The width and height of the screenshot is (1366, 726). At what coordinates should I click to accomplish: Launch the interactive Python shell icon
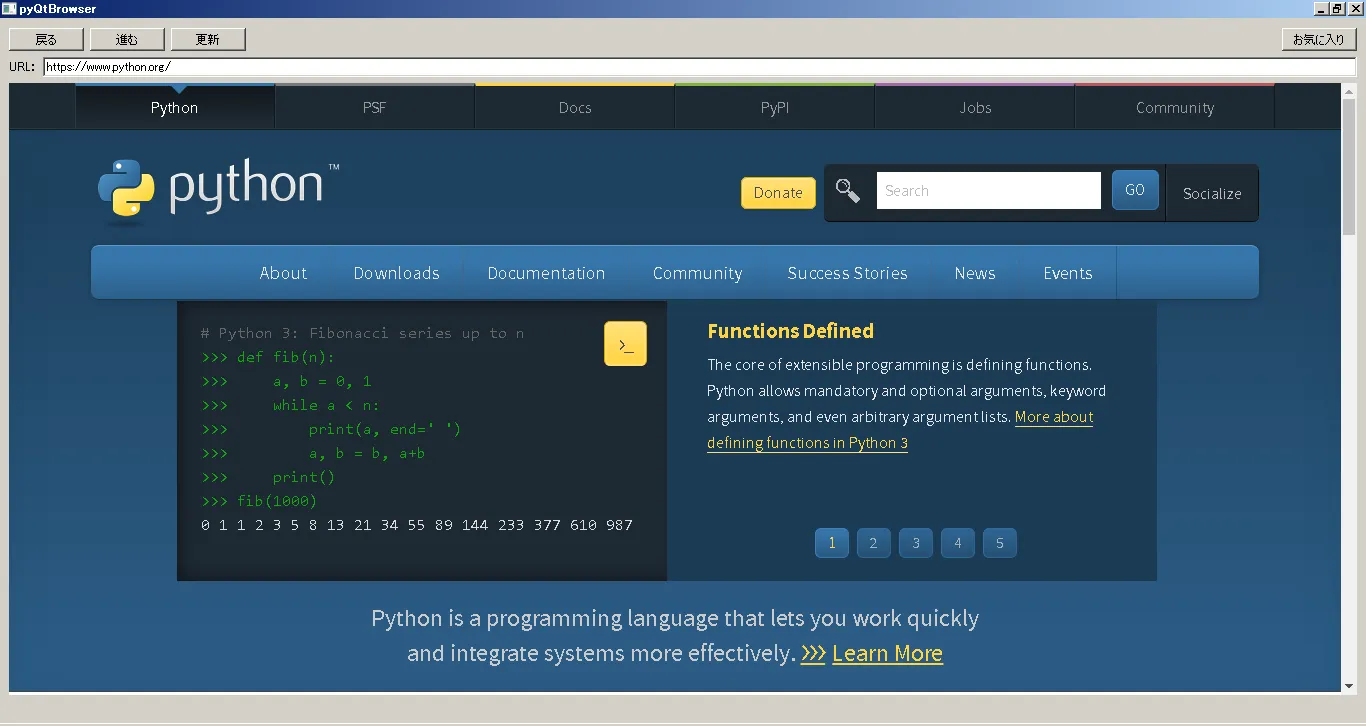tap(625, 343)
